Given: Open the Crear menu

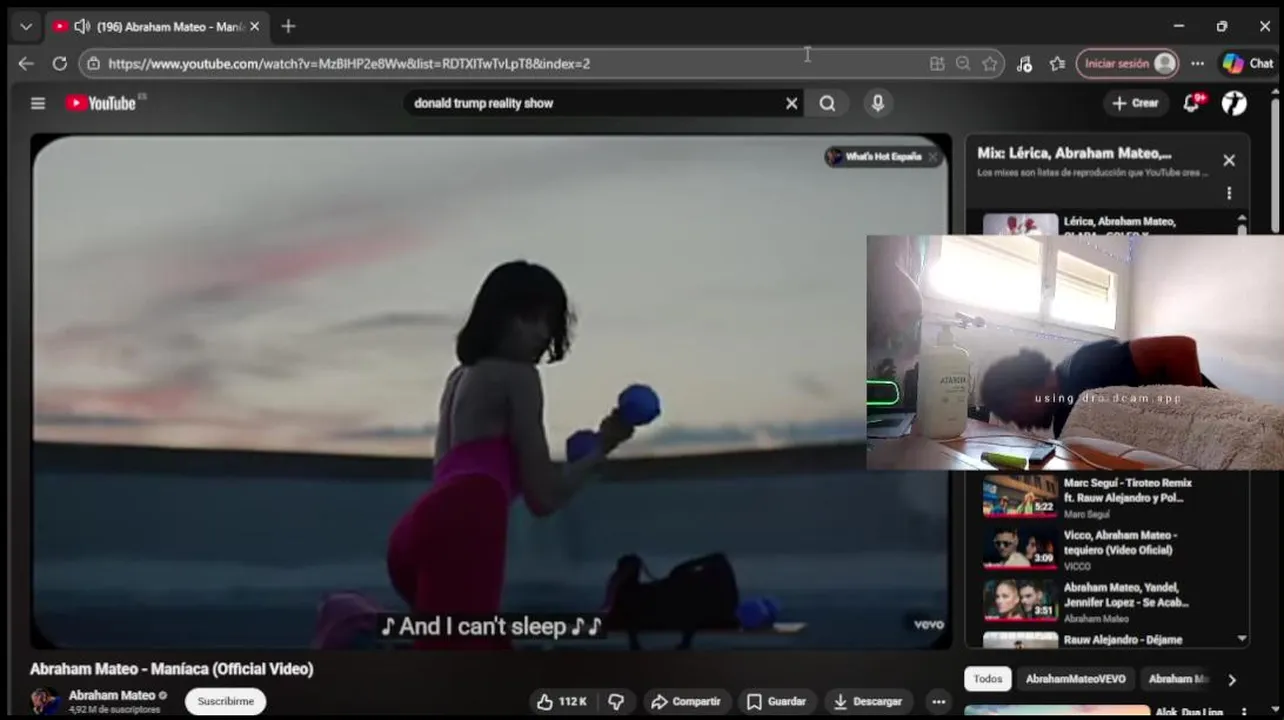Looking at the screenshot, I should [x=1136, y=103].
